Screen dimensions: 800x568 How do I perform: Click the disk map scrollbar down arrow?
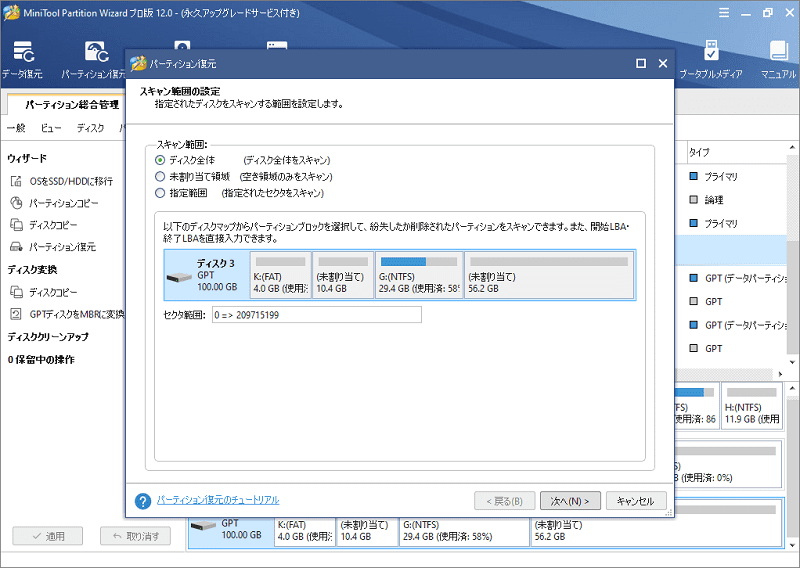(792, 546)
